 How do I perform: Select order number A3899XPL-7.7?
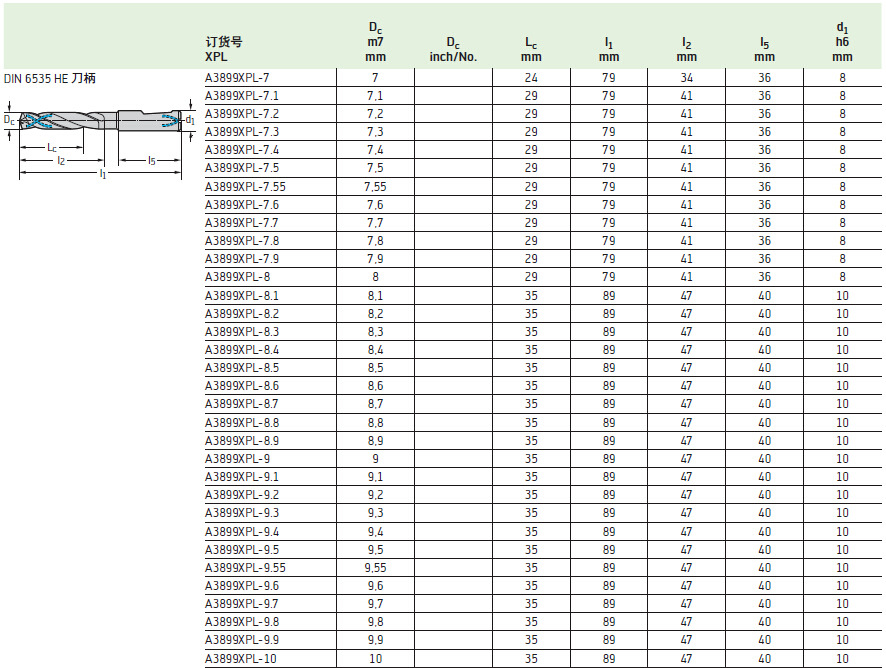point(241,223)
